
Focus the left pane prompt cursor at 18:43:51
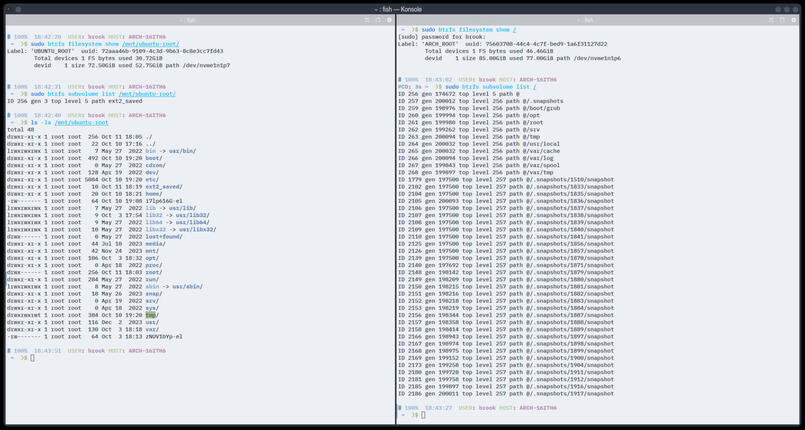pos(32,358)
